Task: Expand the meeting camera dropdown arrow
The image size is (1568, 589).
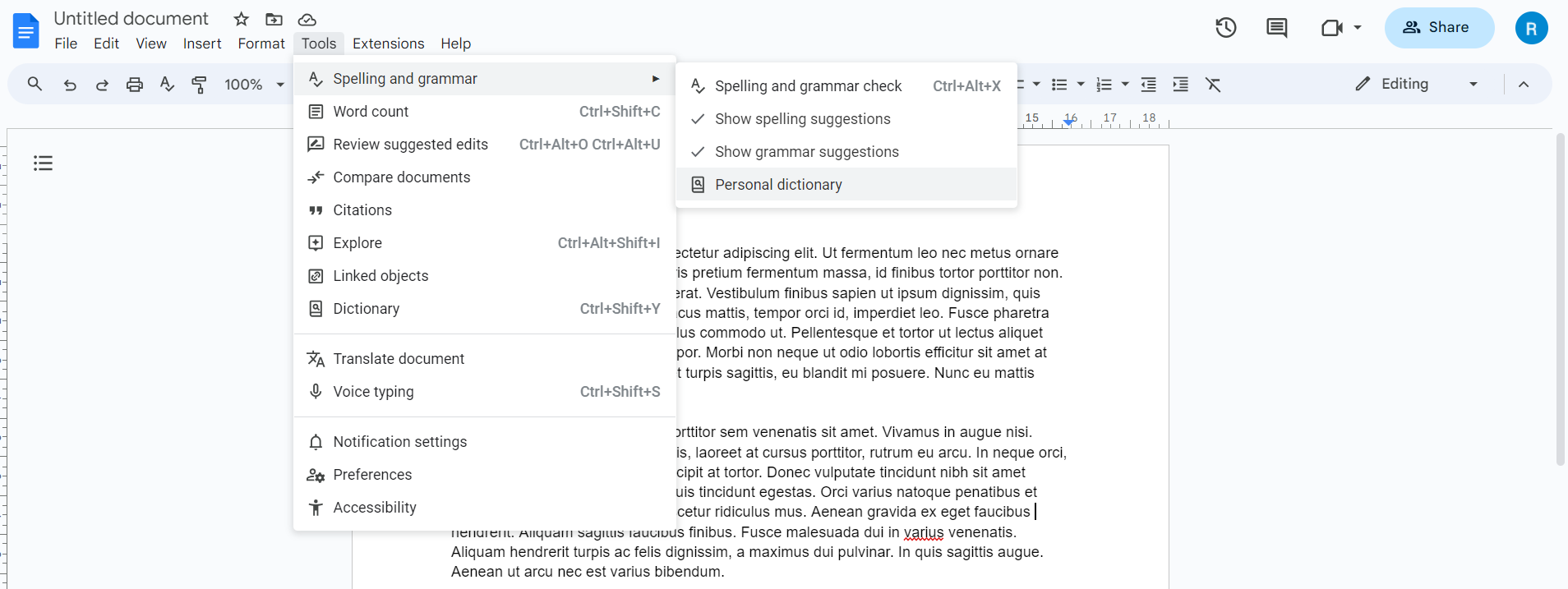Action: coord(1358,28)
